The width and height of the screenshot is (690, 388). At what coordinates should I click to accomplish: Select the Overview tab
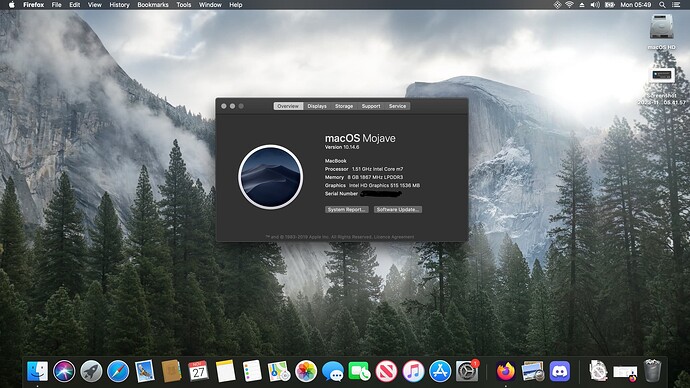coord(288,106)
